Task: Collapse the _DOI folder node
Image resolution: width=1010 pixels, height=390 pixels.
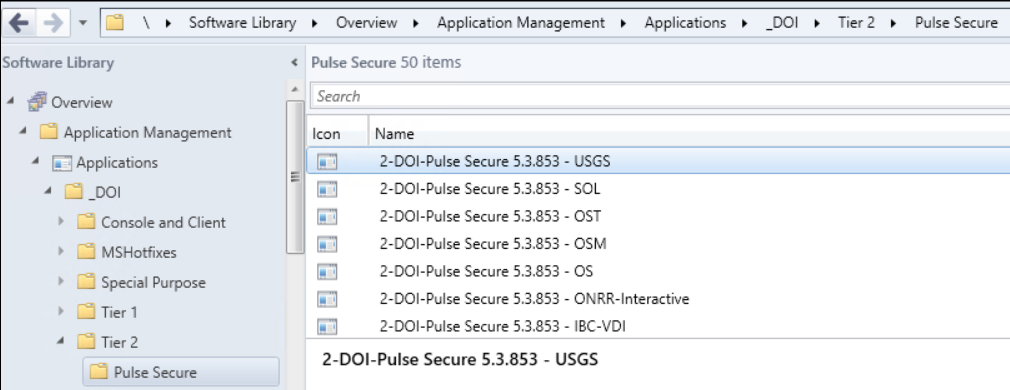Action: [x=49, y=191]
